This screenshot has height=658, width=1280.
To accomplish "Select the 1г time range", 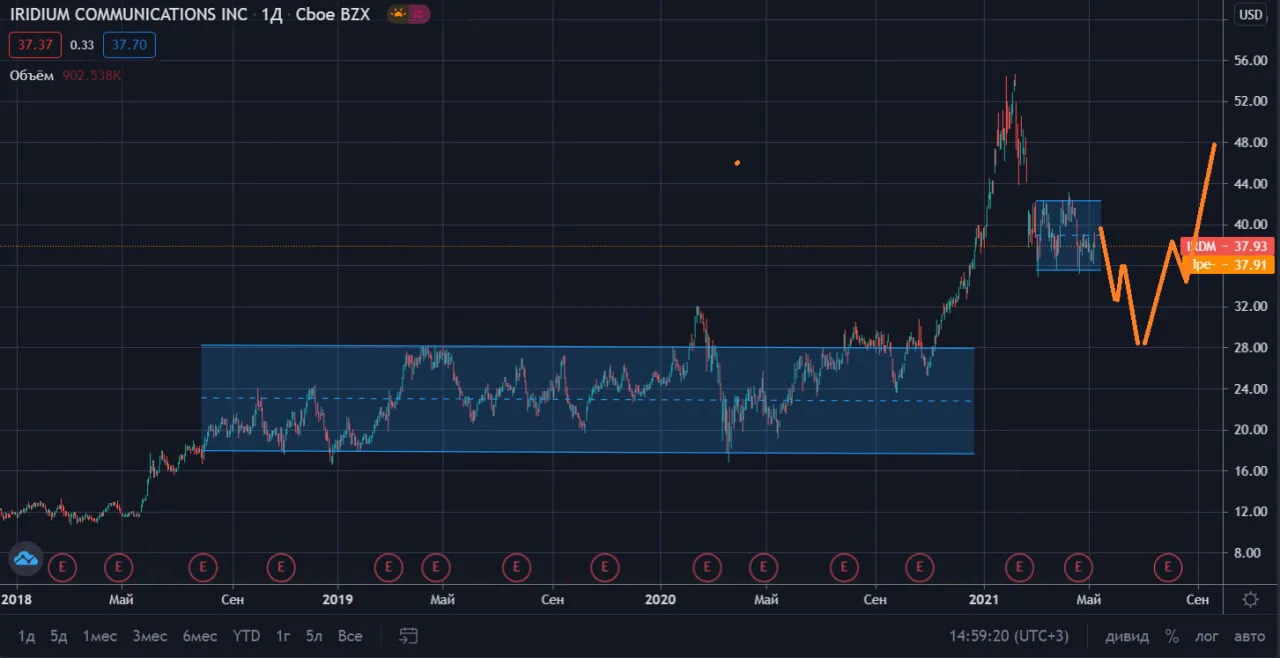I will tap(283, 636).
